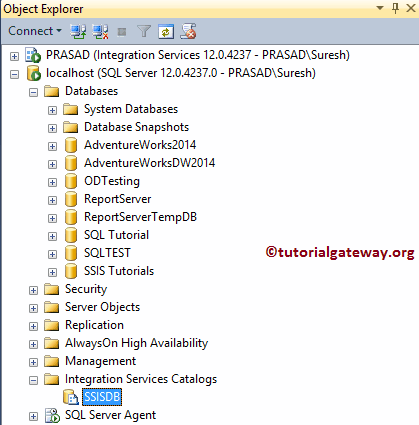
Task: Expand the SQL Server Agent node
Action: 33,416
